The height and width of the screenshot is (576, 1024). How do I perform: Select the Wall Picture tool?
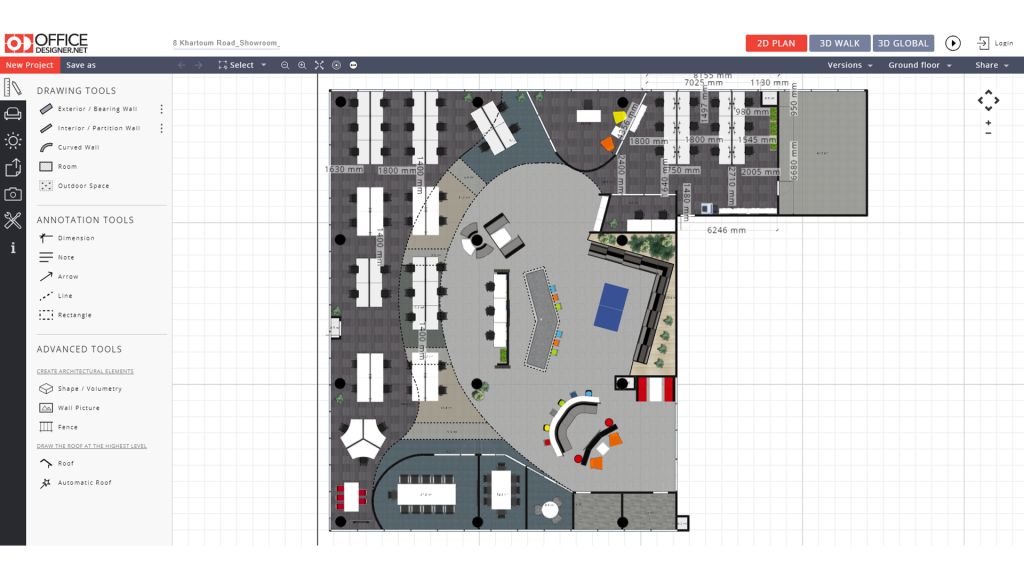tap(69, 408)
